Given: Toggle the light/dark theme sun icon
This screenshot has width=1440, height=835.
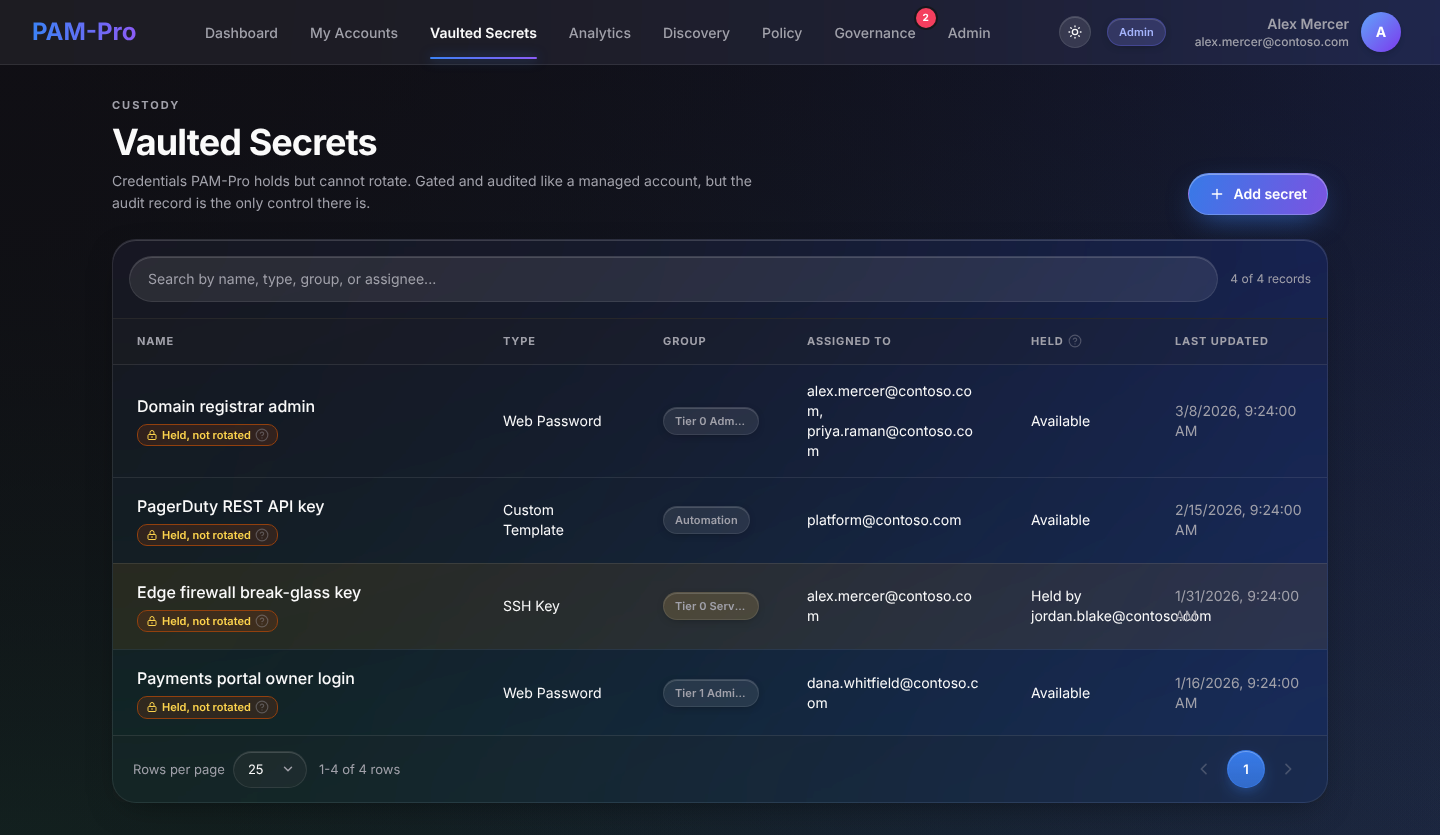Looking at the screenshot, I should pos(1075,32).
